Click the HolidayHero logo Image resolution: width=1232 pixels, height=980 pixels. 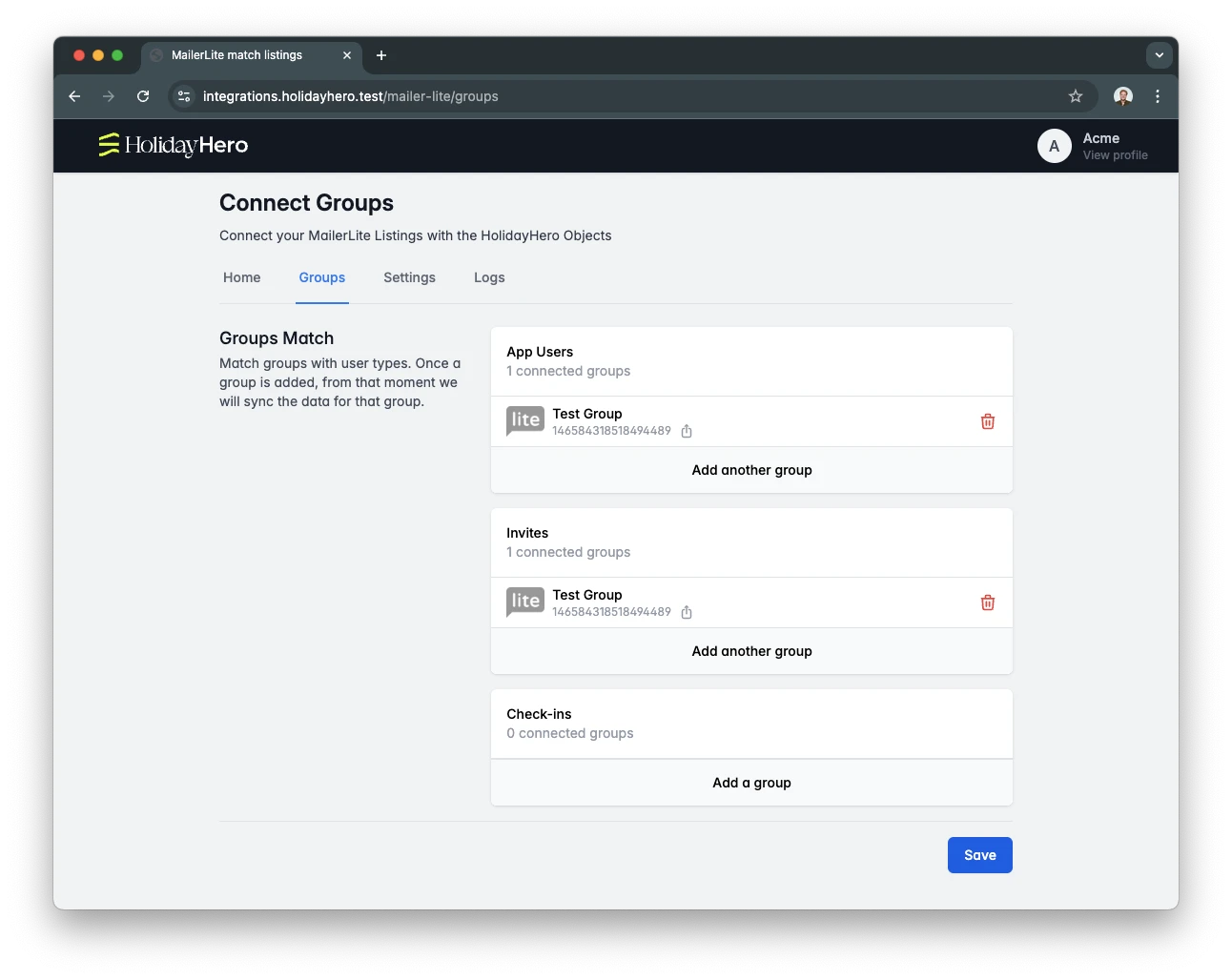[174, 145]
